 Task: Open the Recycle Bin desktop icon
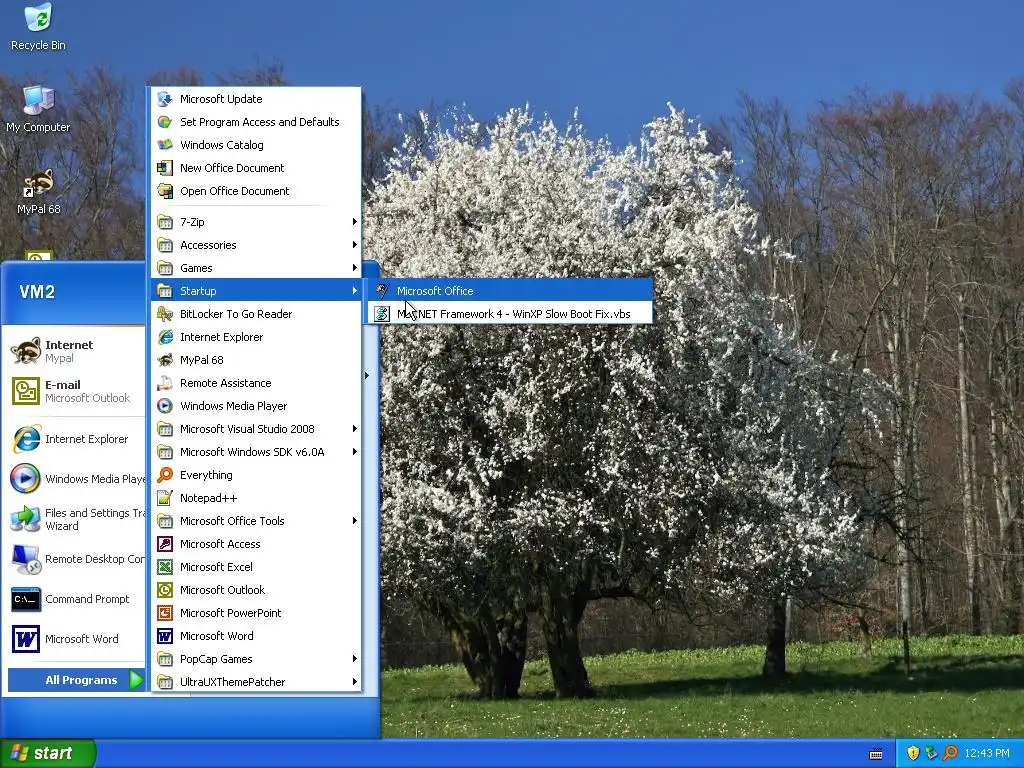[38, 27]
